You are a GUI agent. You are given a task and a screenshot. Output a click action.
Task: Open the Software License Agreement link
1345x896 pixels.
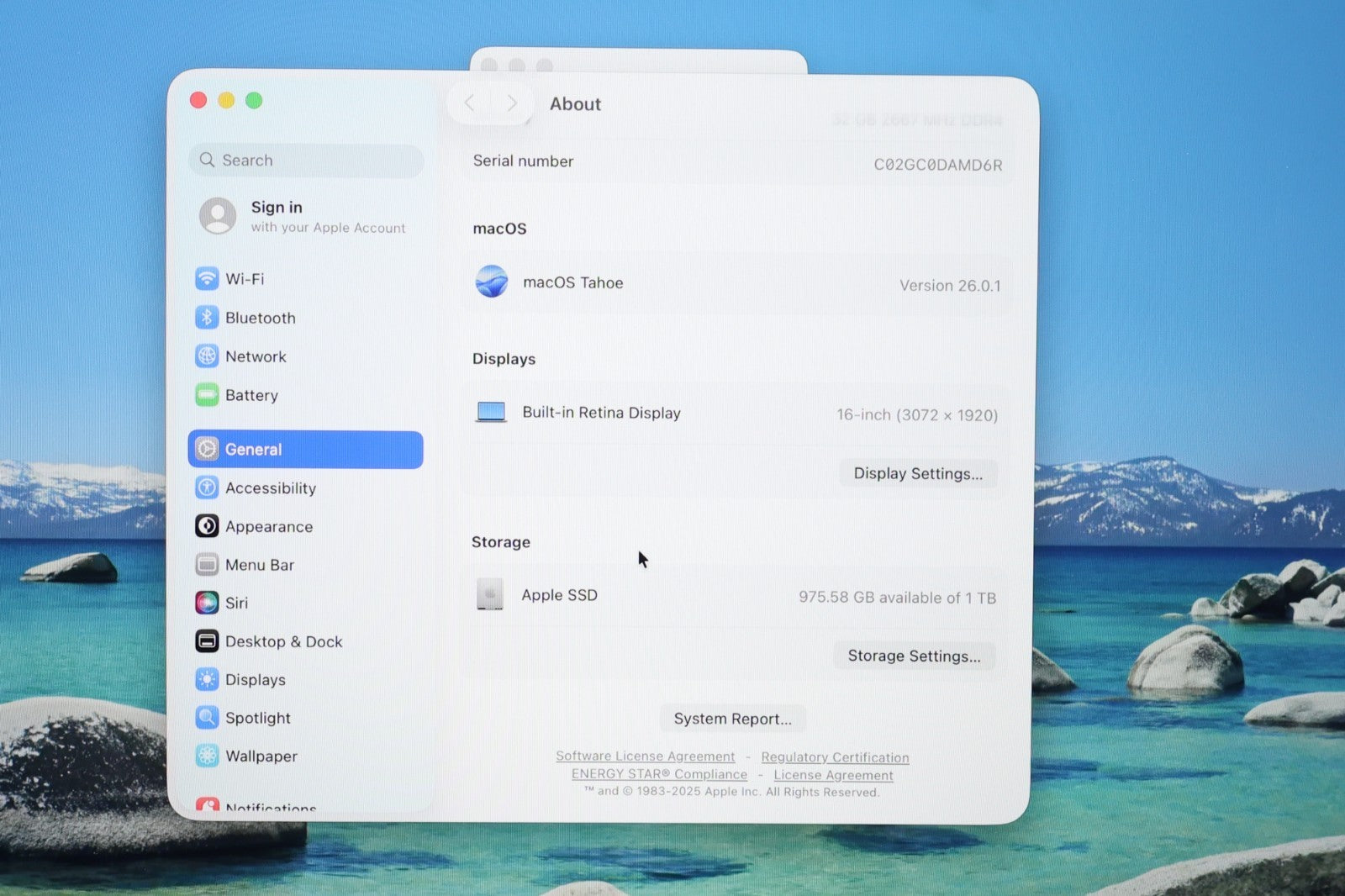pyautogui.click(x=645, y=756)
